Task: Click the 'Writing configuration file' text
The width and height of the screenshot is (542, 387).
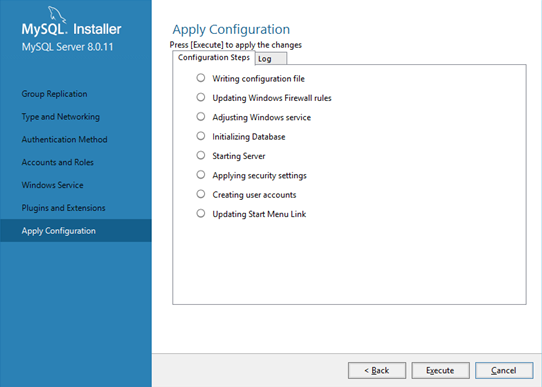Action: tap(258, 79)
